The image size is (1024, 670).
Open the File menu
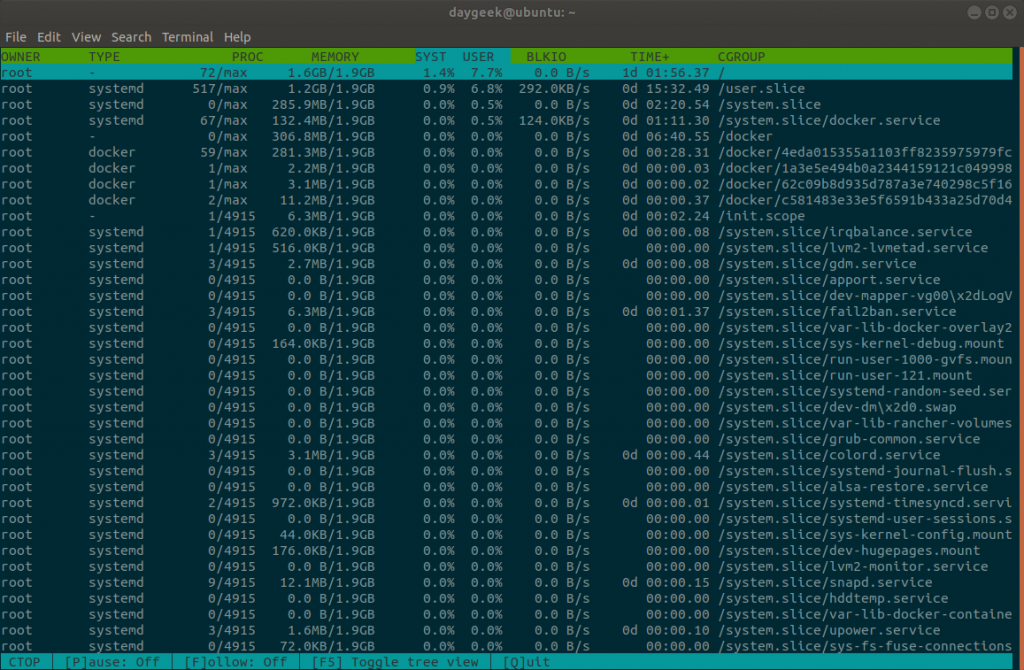(x=16, y=37)
